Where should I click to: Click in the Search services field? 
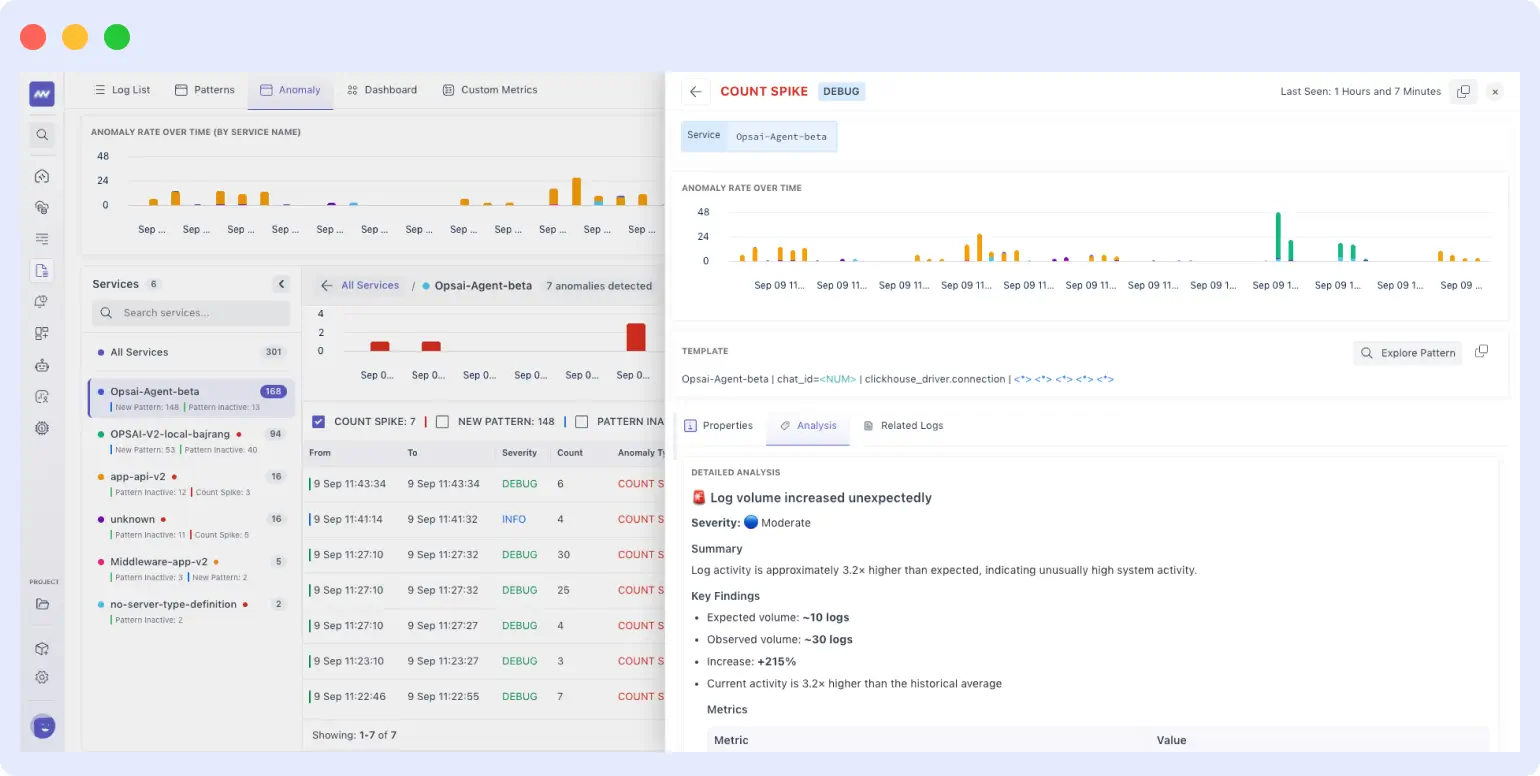pos(191,313)
